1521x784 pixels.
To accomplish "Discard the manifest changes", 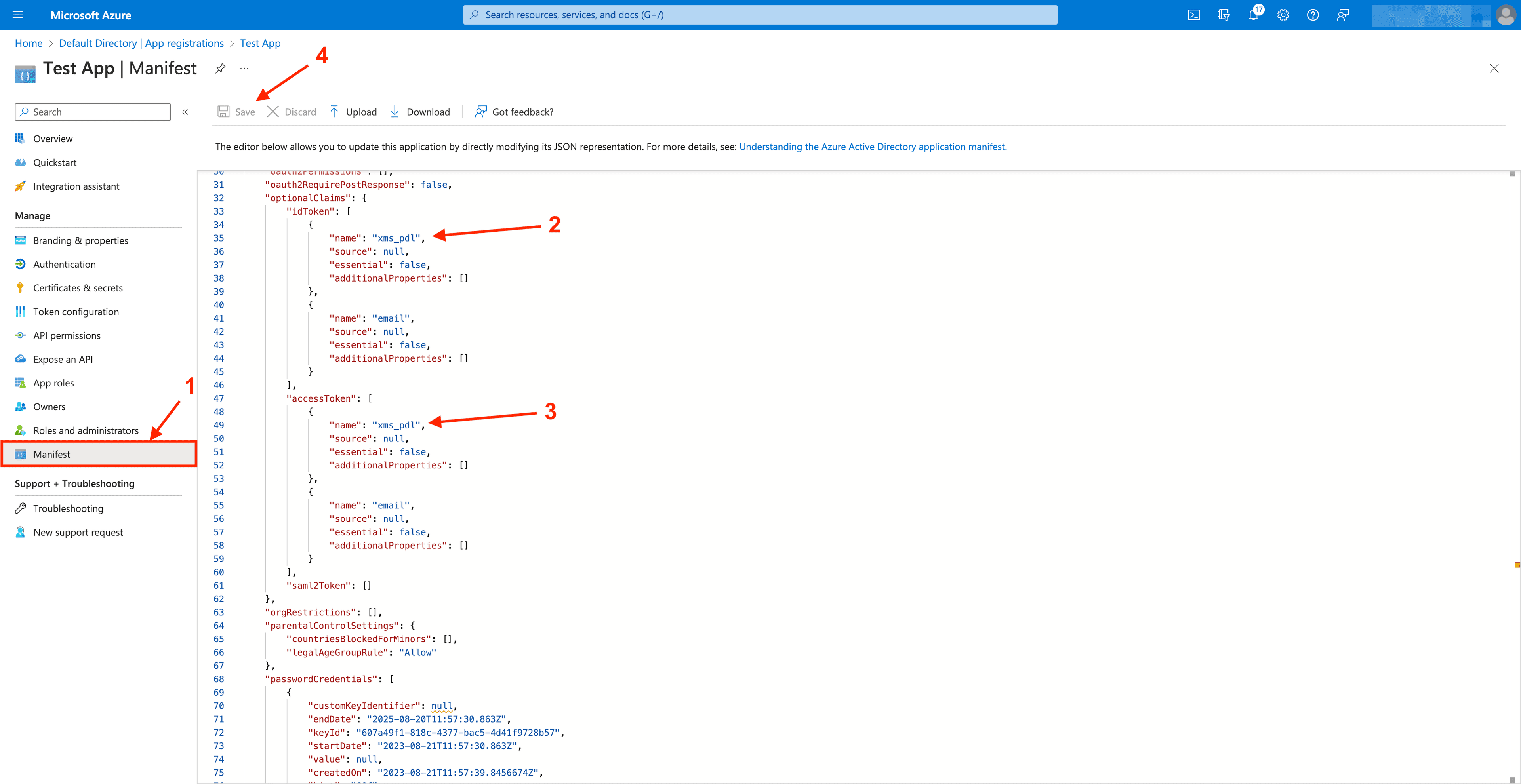I will [x=291, y=112].
